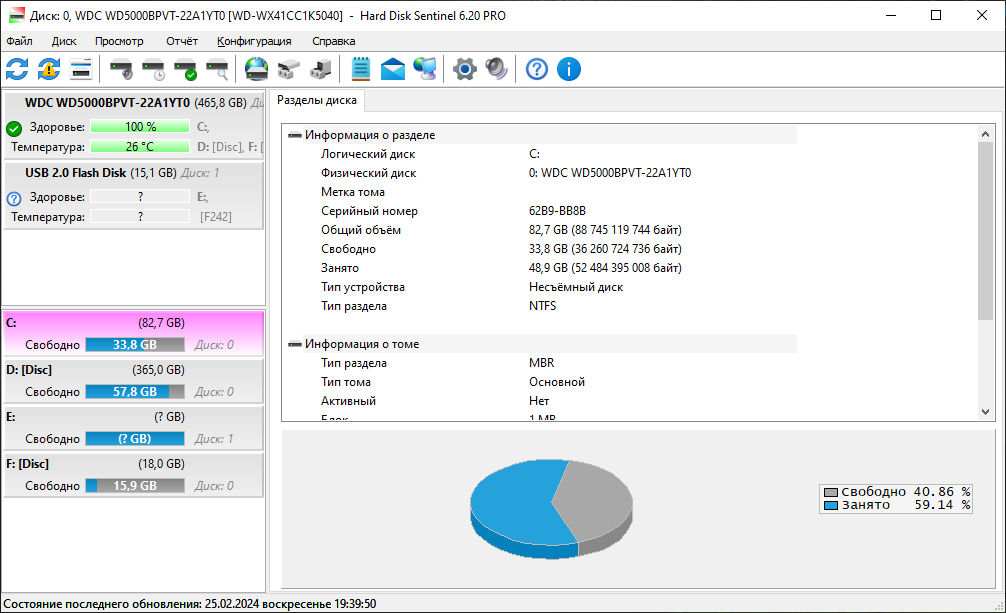This screenshot has height=613, width=1006.
Task: Open the Справка menu
Action: coord(334,41)
